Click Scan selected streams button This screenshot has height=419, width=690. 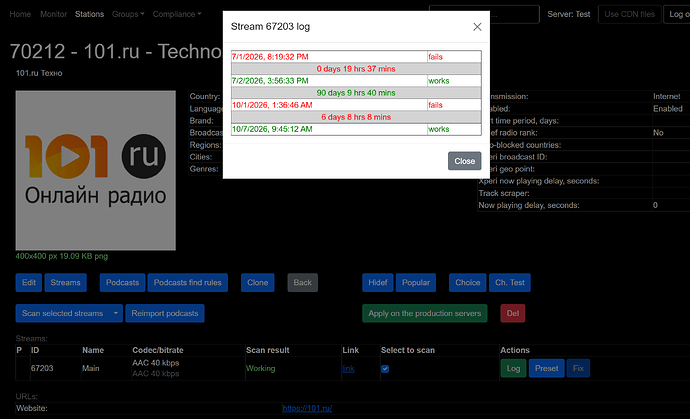click(x=62, y=313)
